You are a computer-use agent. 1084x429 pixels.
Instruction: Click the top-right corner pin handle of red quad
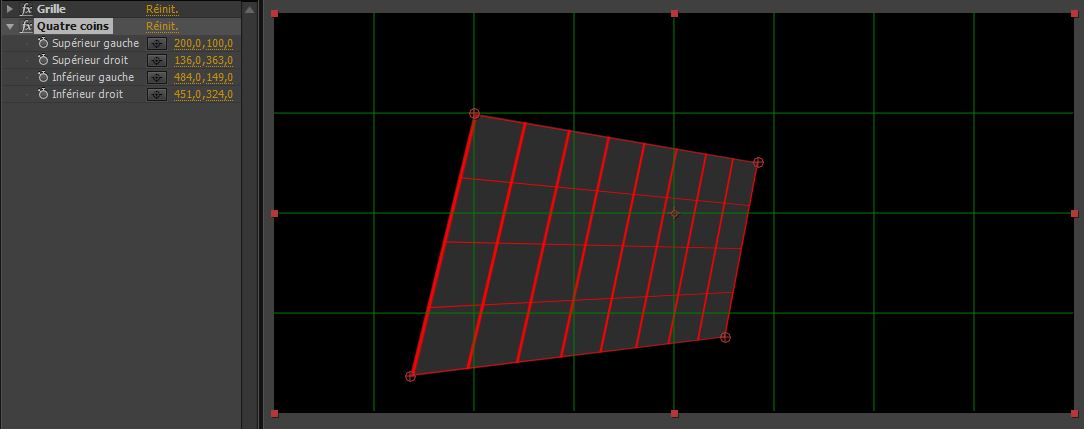click(758, 162)
